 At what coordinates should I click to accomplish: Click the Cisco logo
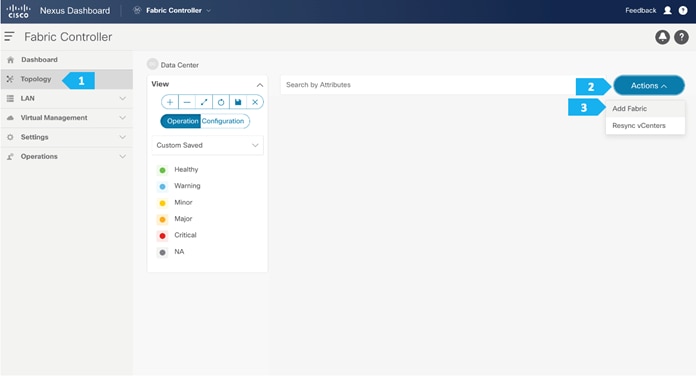click(18, 11)
